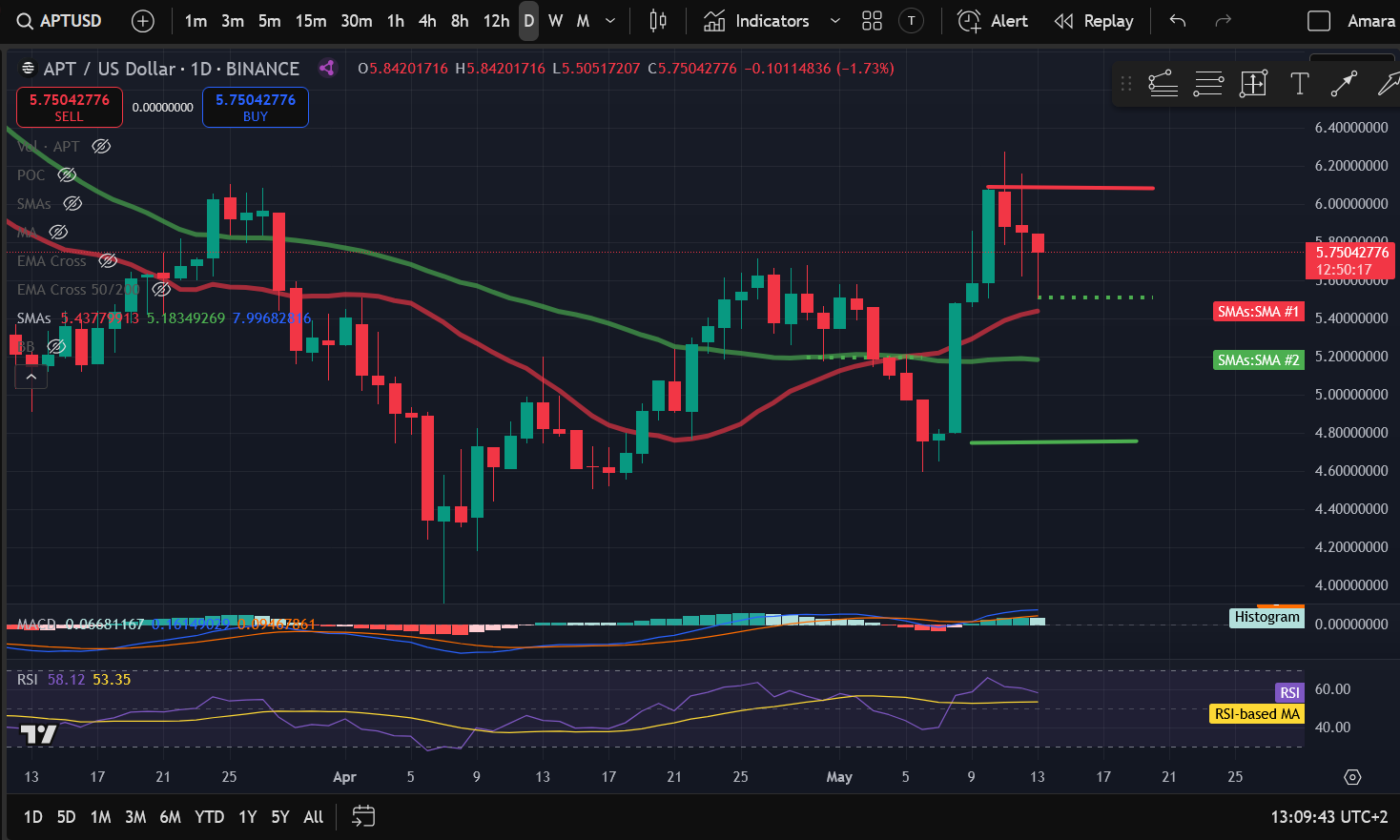This screenshot has height=840, width=1400.
Task: Select the measure/crosshair box tool
Action: tap(1253, 84)
